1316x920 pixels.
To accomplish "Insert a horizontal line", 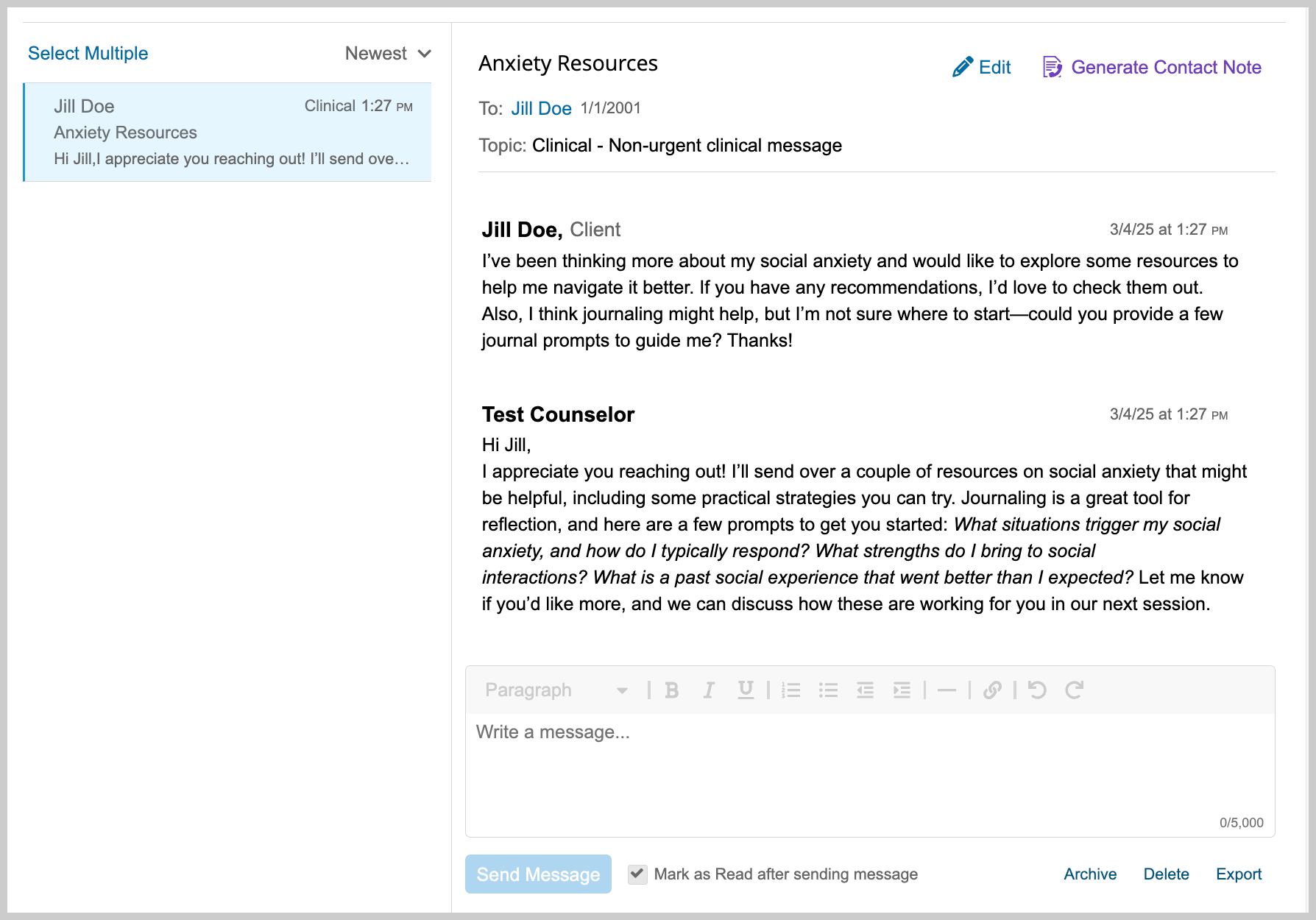I will (x=947, y=690).
